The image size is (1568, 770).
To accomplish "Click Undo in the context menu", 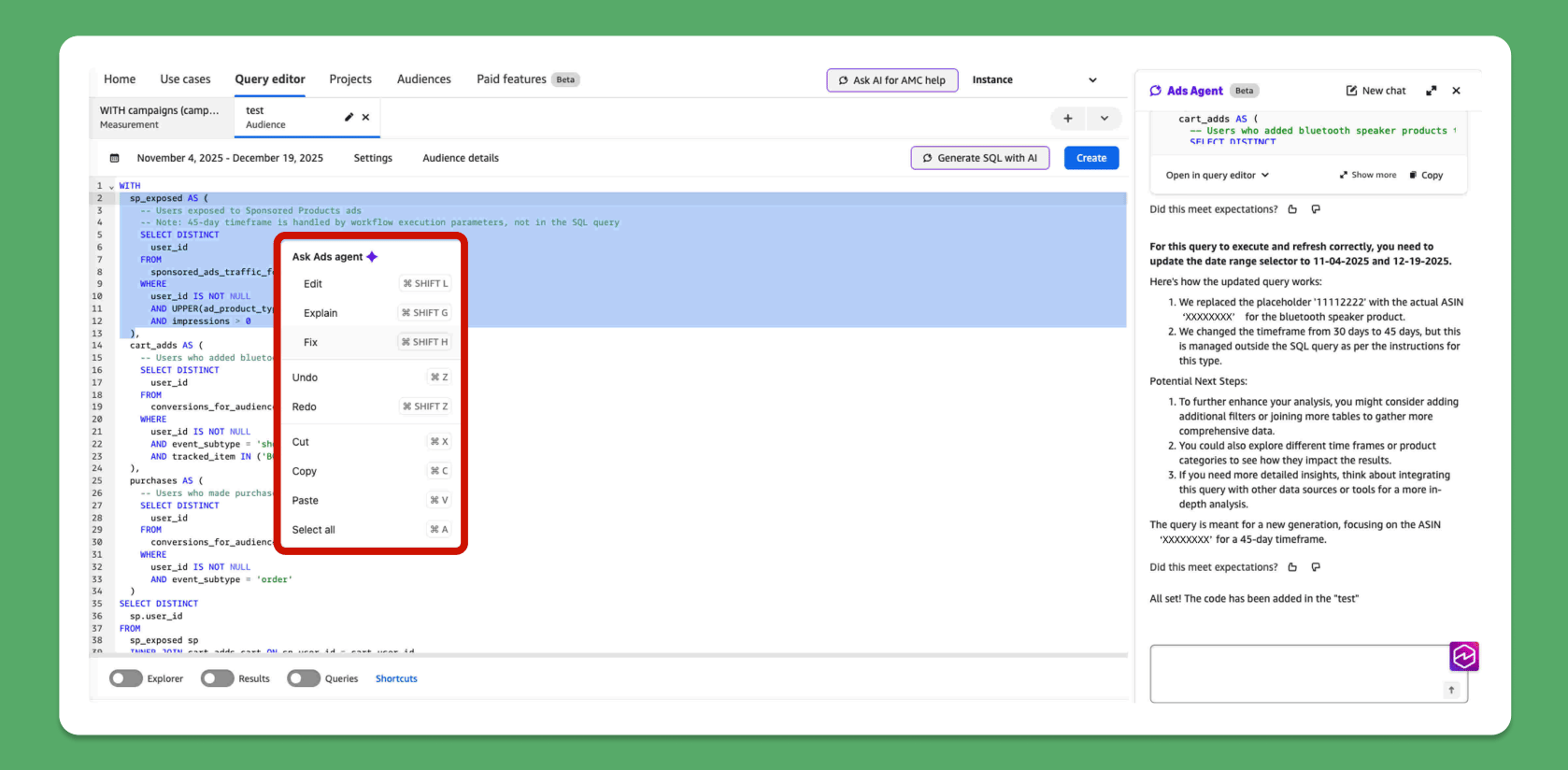I will [x=371, y=378].
